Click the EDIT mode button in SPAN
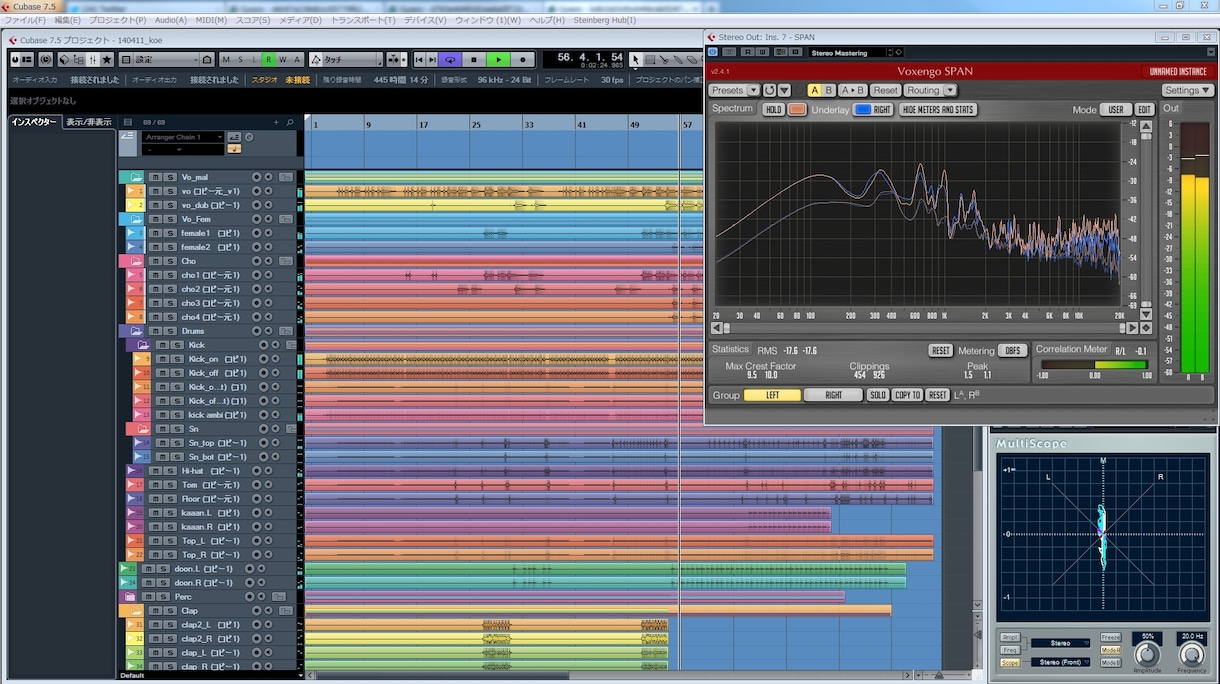Viewport: 1220px width, 684px height. (x=1144, y=110)
